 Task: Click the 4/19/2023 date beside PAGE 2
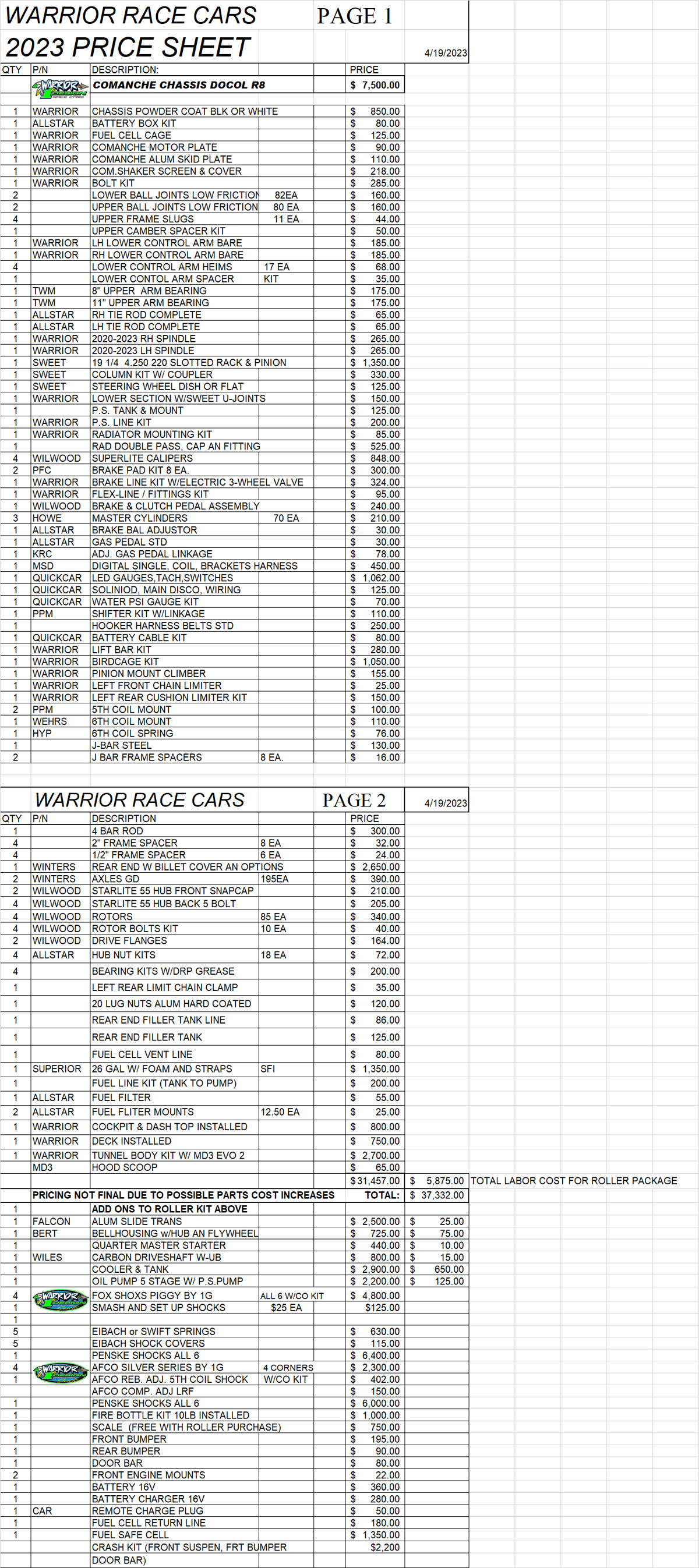coord(445,803)
